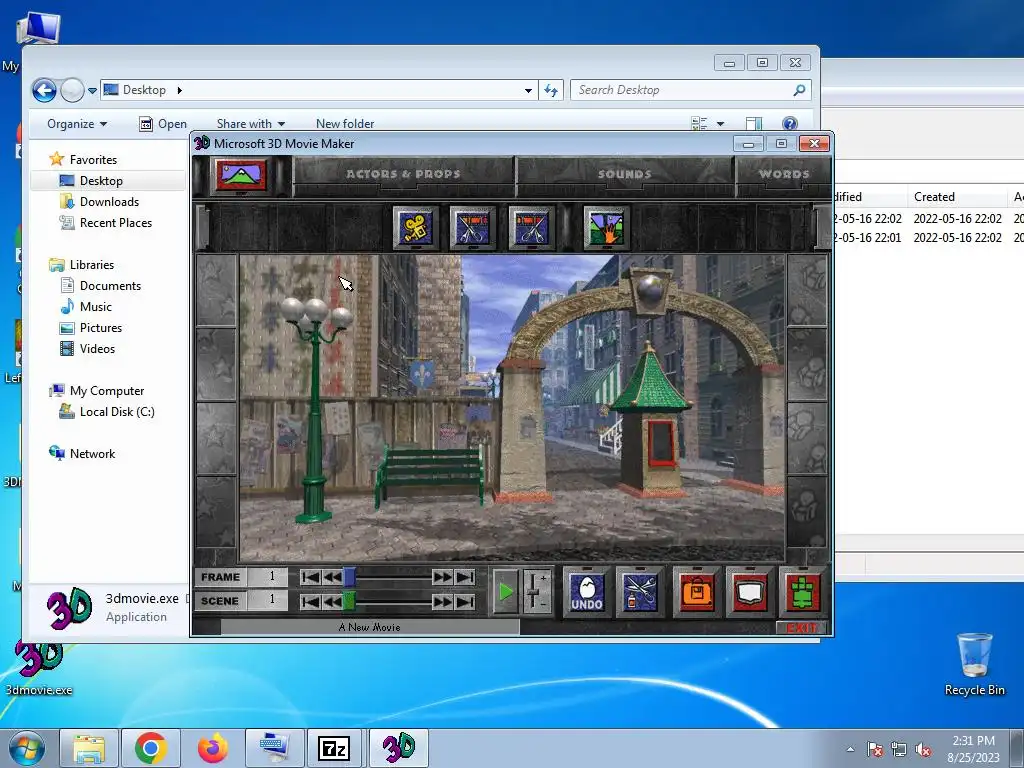The width and height of the screenshot is (1024, 768).
Task: Open the Music library
Action: [x=95, y=306]
